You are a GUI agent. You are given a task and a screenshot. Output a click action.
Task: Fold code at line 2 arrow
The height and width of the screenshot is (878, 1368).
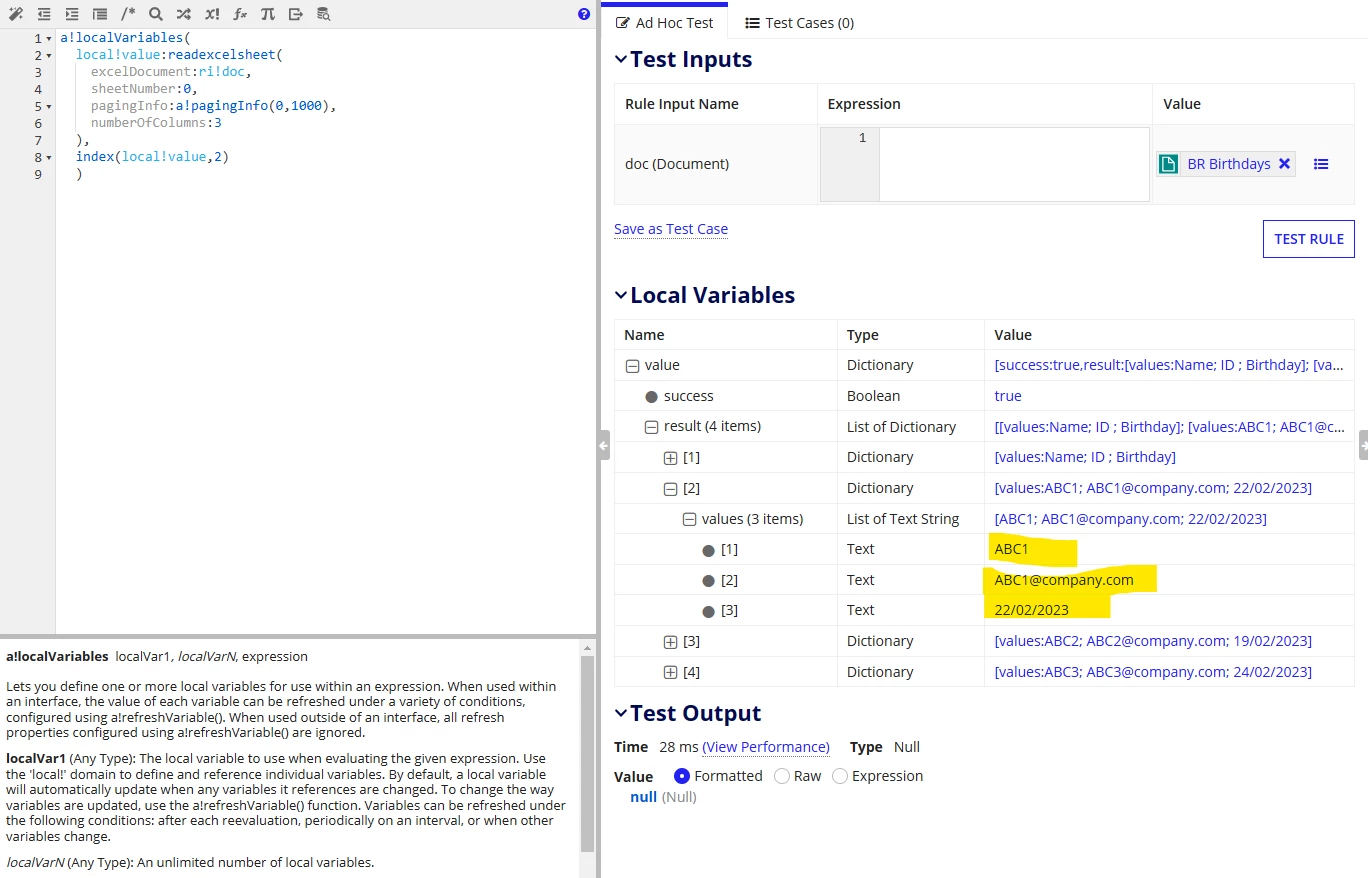(x=49, y=56)
